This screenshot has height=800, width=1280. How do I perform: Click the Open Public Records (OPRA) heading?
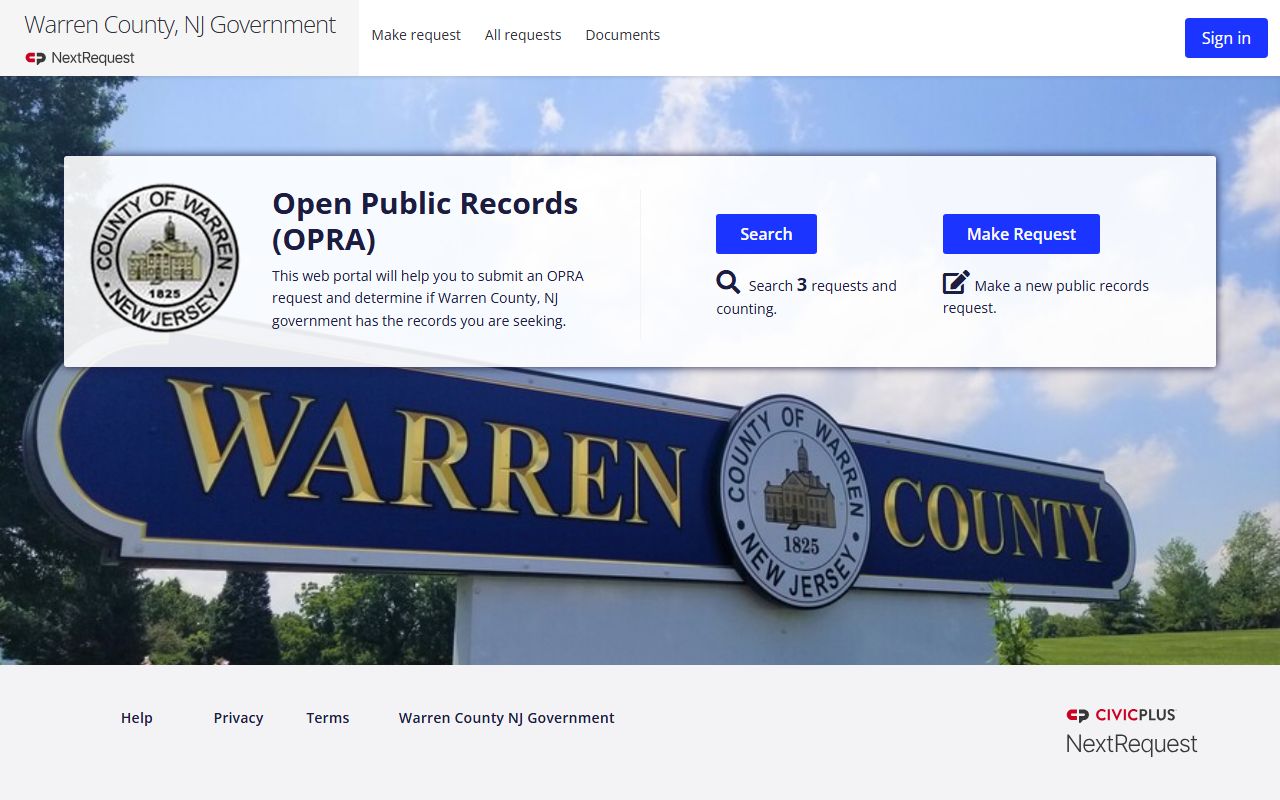[x=425, y=221]
